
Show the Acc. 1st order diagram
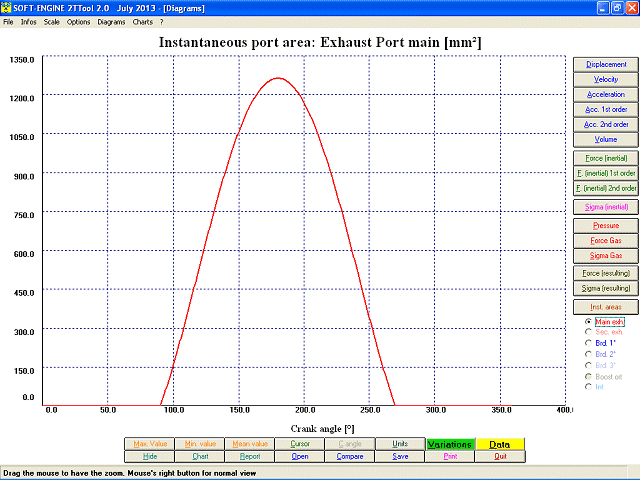[x=606, y=109]
